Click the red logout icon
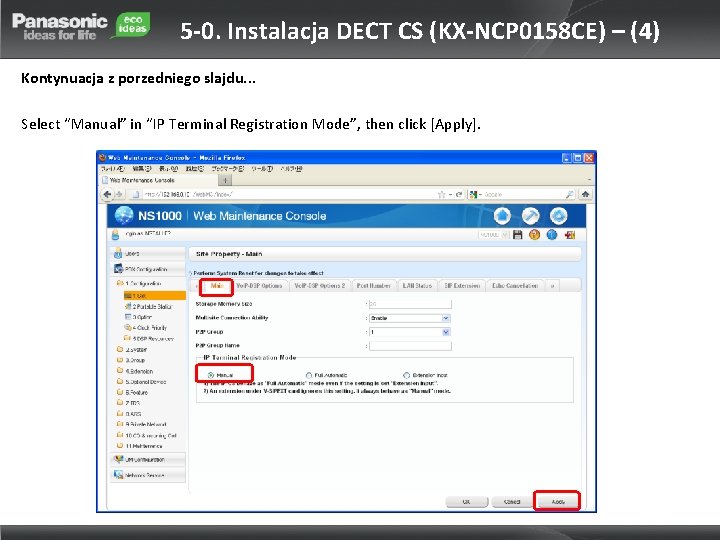This screenshot has height=540, width=720. [x=570, y=235]
